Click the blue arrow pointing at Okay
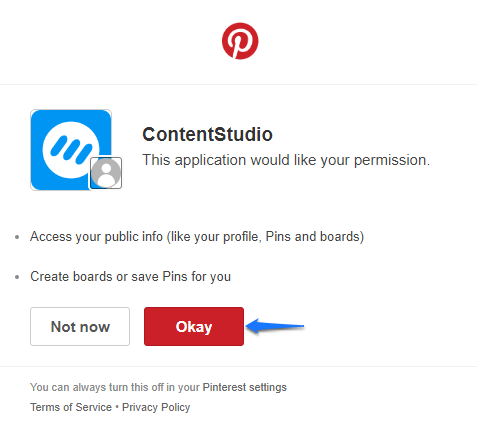This screenshot has height=431, width=477. click(x=275, y=326)
